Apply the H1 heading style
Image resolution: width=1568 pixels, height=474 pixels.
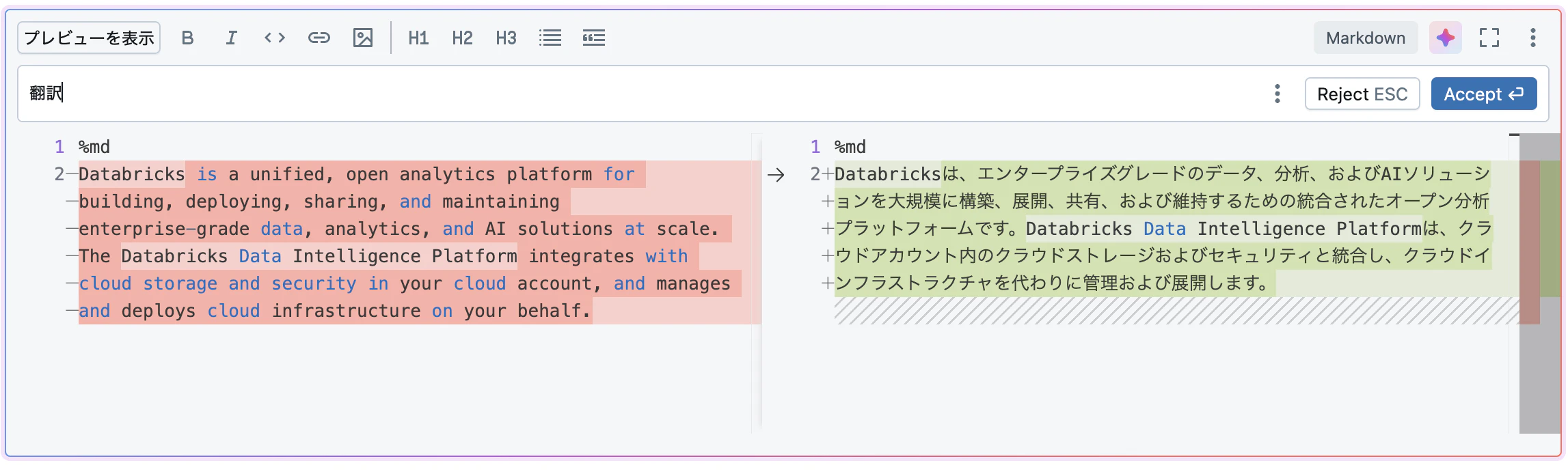click(x=418, y=38)
